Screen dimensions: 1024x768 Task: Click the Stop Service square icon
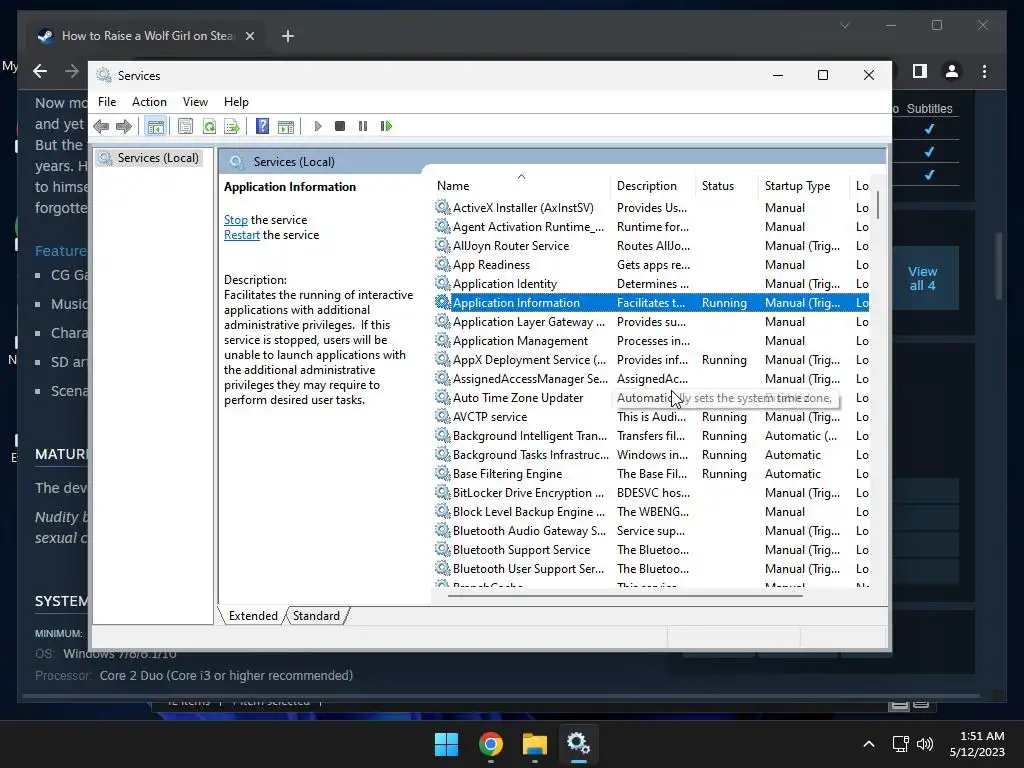coord(340,126)
